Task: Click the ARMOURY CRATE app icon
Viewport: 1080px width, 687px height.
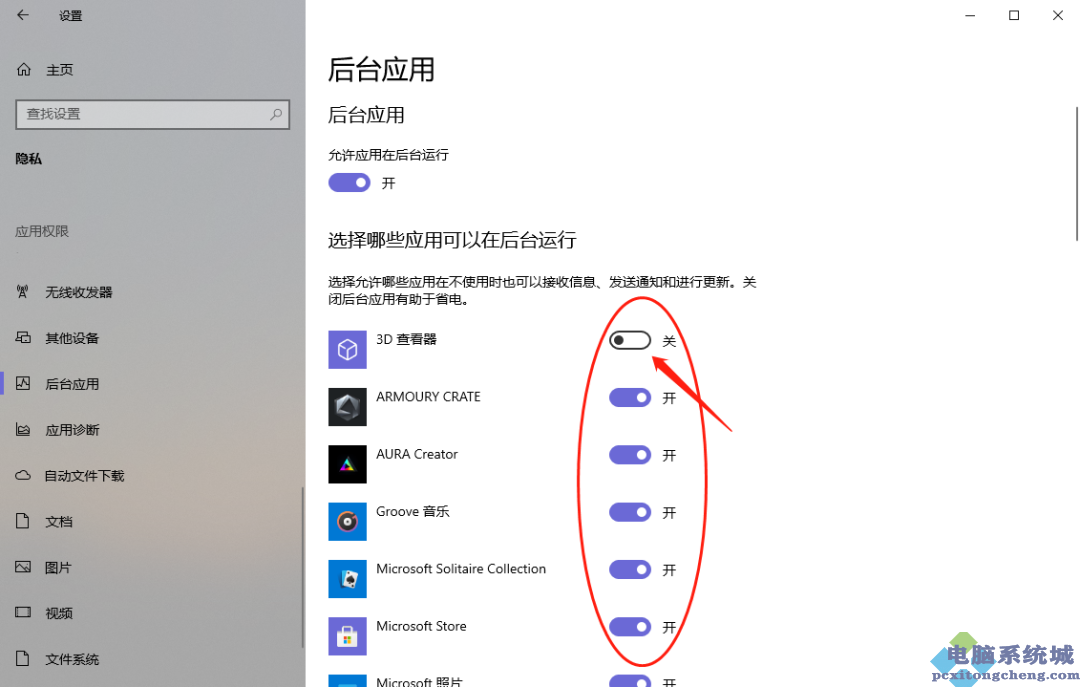Action: [347, 407]
